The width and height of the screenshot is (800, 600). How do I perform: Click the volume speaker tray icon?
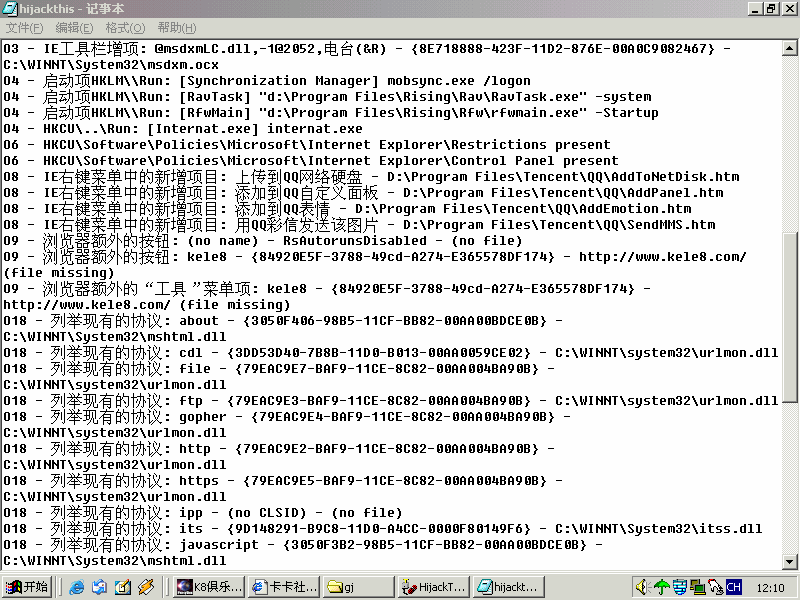tap(643, 587)
